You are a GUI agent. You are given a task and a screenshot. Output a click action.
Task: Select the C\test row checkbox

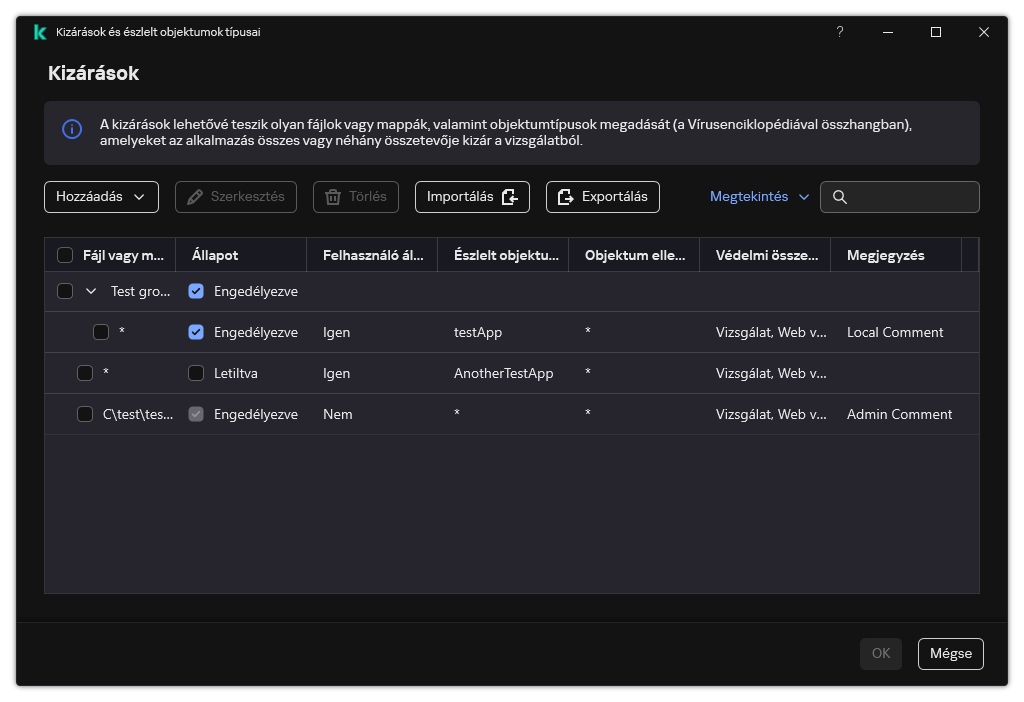pyautogui.click(x=85, y=414)
